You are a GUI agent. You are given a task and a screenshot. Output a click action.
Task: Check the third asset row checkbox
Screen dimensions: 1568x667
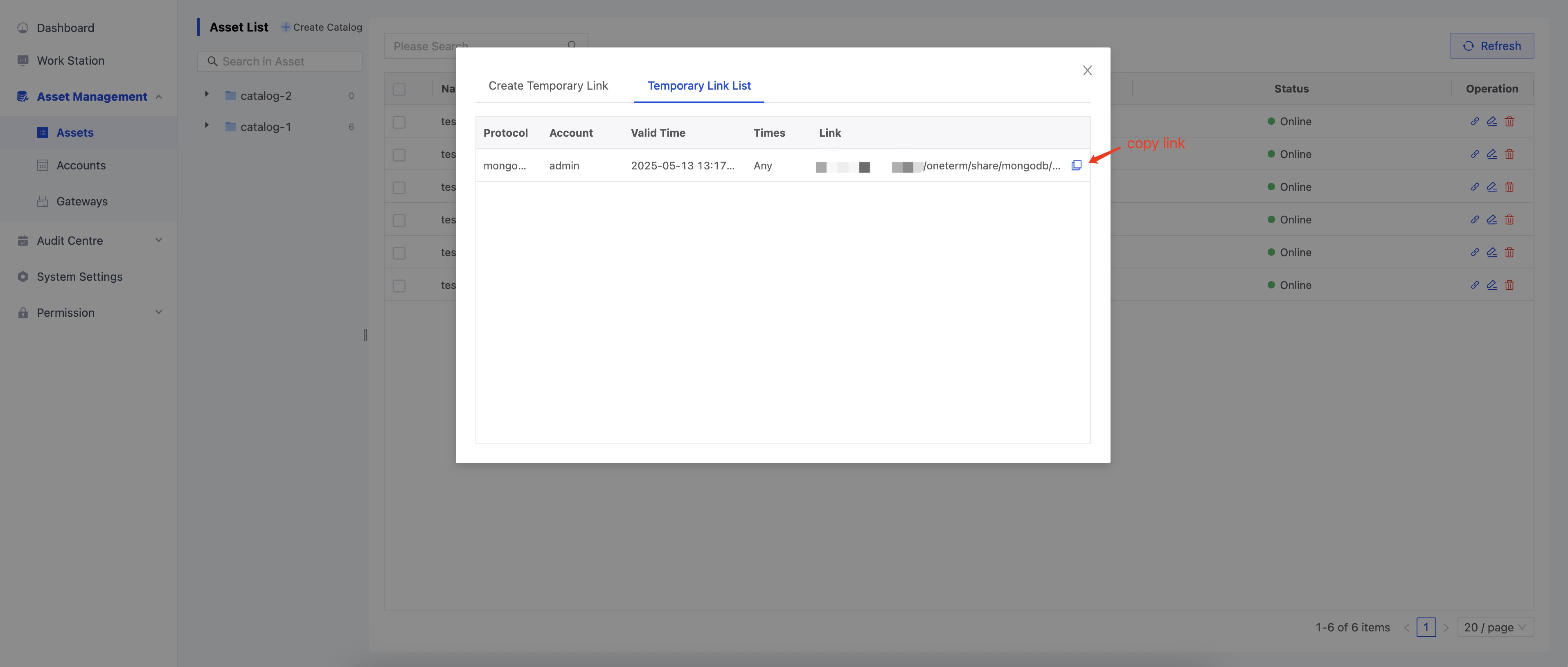click(x=399, y=187)
